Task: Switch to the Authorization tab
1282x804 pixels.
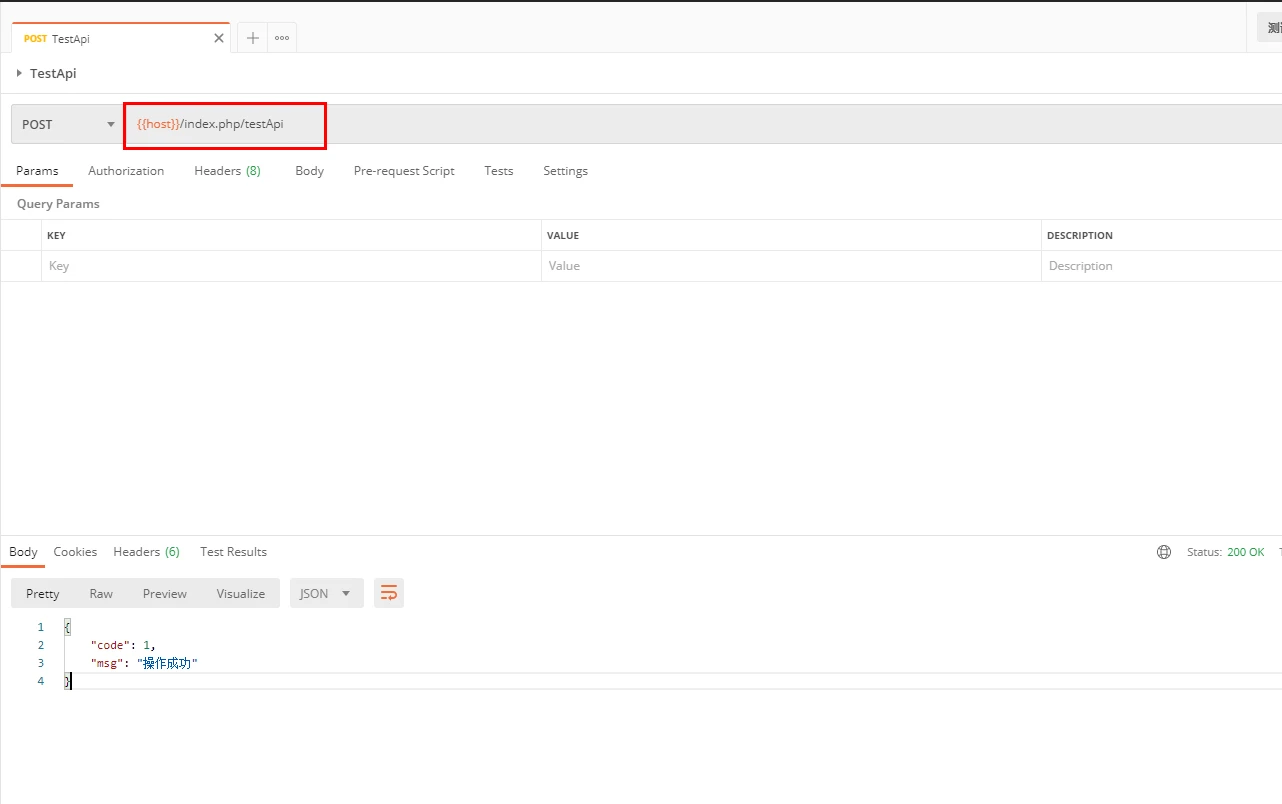Action: click(x=126, y=171)
